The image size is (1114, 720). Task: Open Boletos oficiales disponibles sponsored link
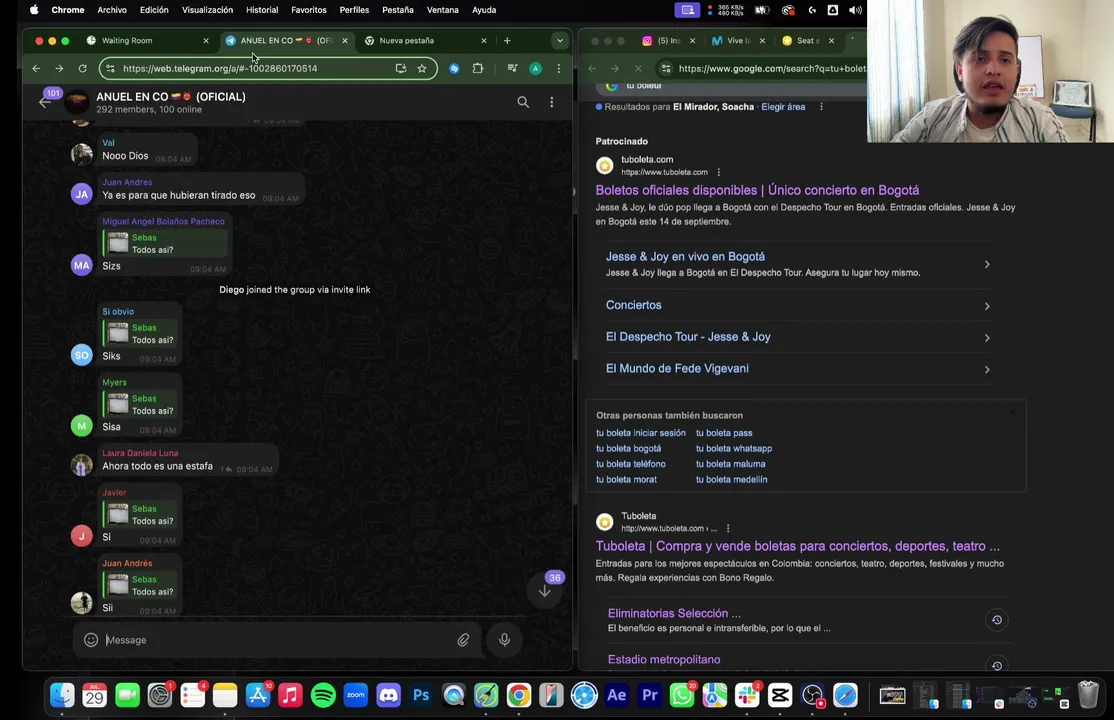tap(757, 190)
